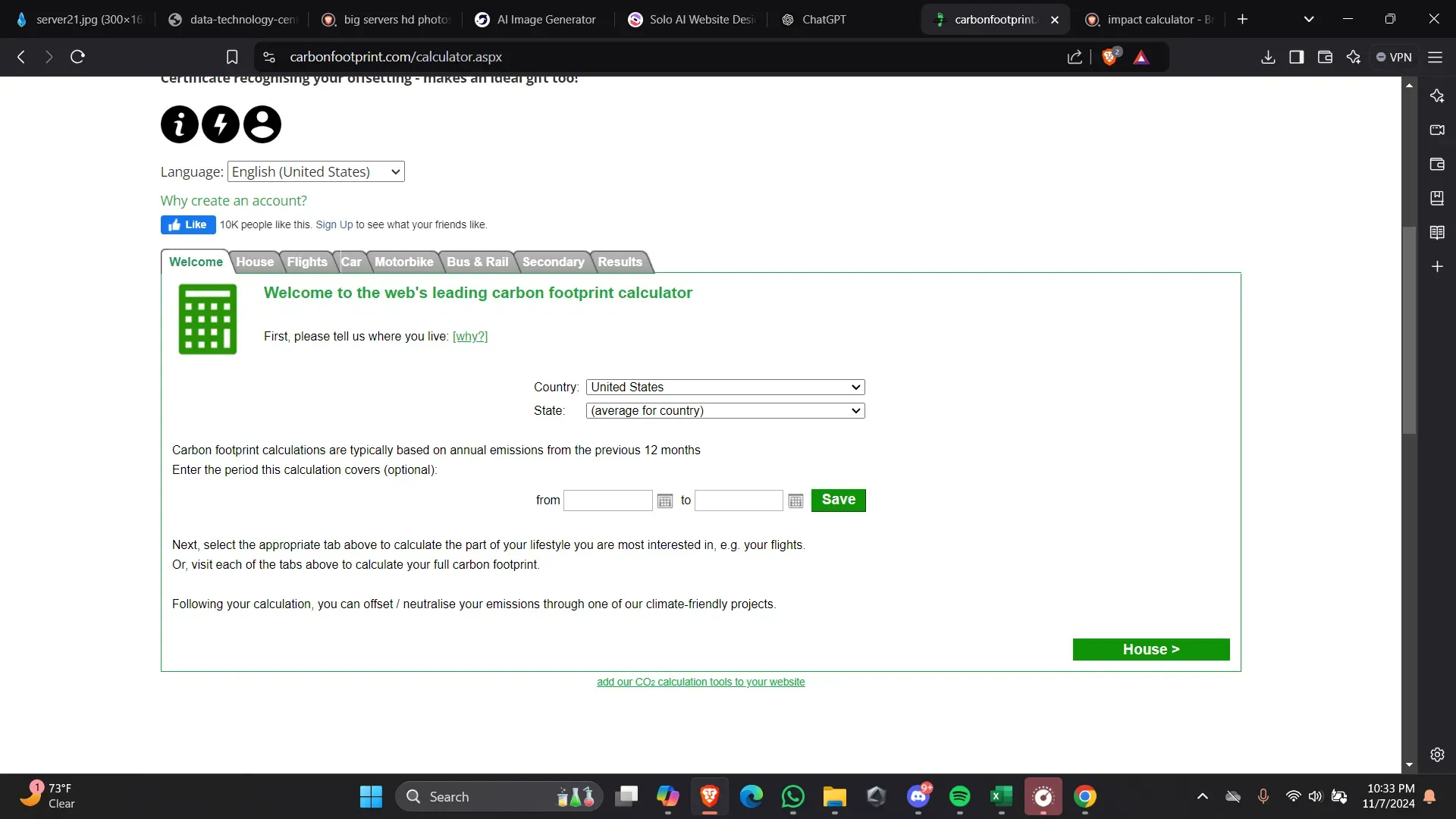
Task: Open Spotify from the taskbar
Action: pos(959,796)
